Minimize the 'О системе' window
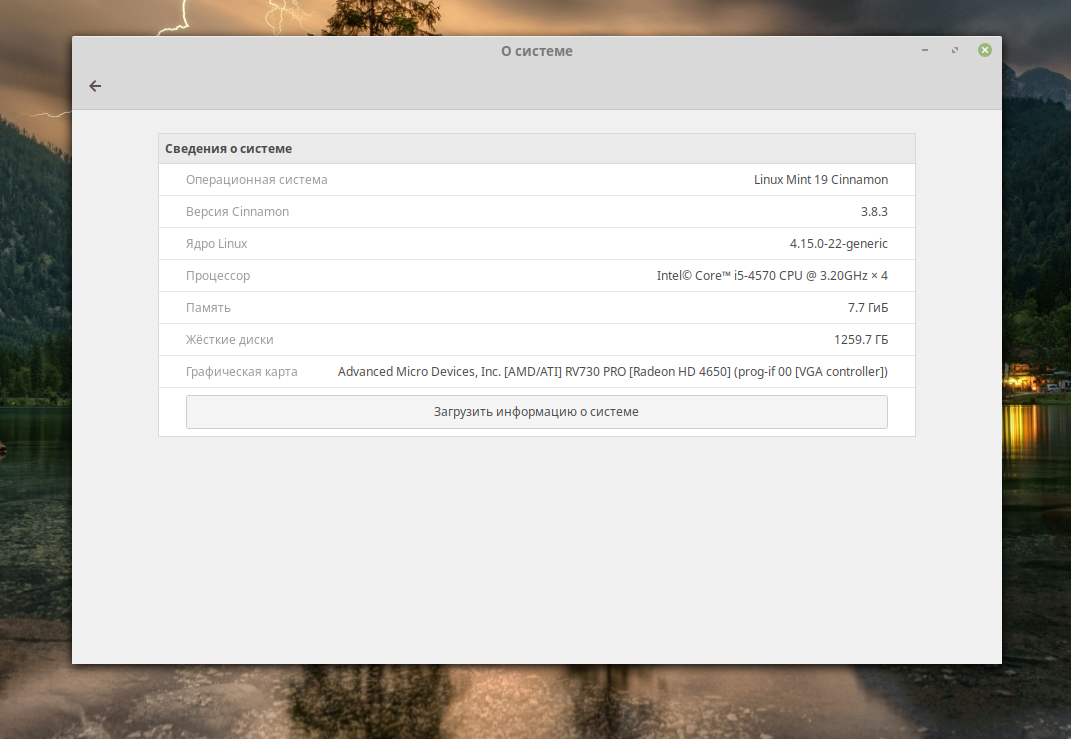The height and width of the screenshot is (739, 1071). coord(925,50)
